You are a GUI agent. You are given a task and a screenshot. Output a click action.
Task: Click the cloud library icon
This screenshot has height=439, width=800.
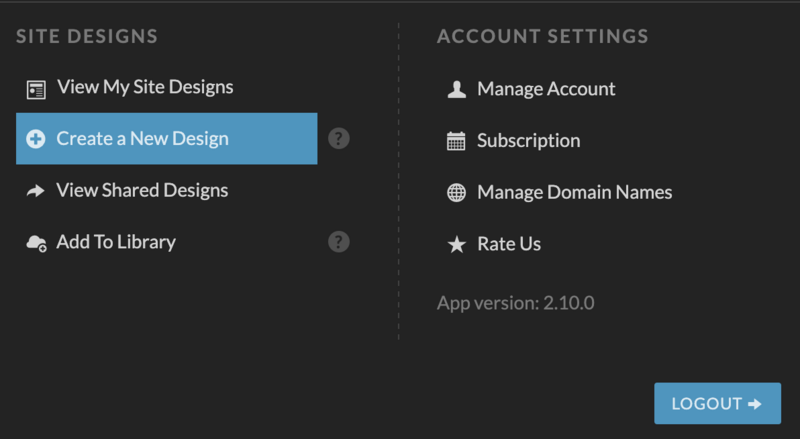coord(36,243)
